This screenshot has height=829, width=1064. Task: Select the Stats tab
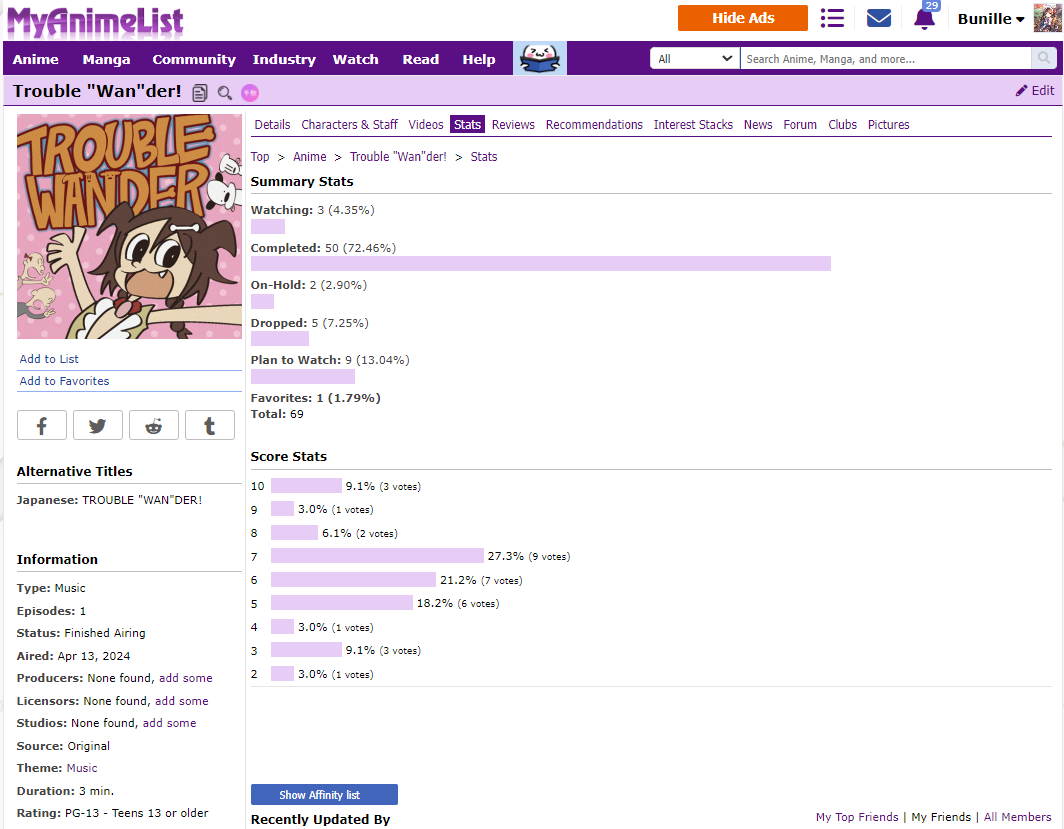(468, 125)
